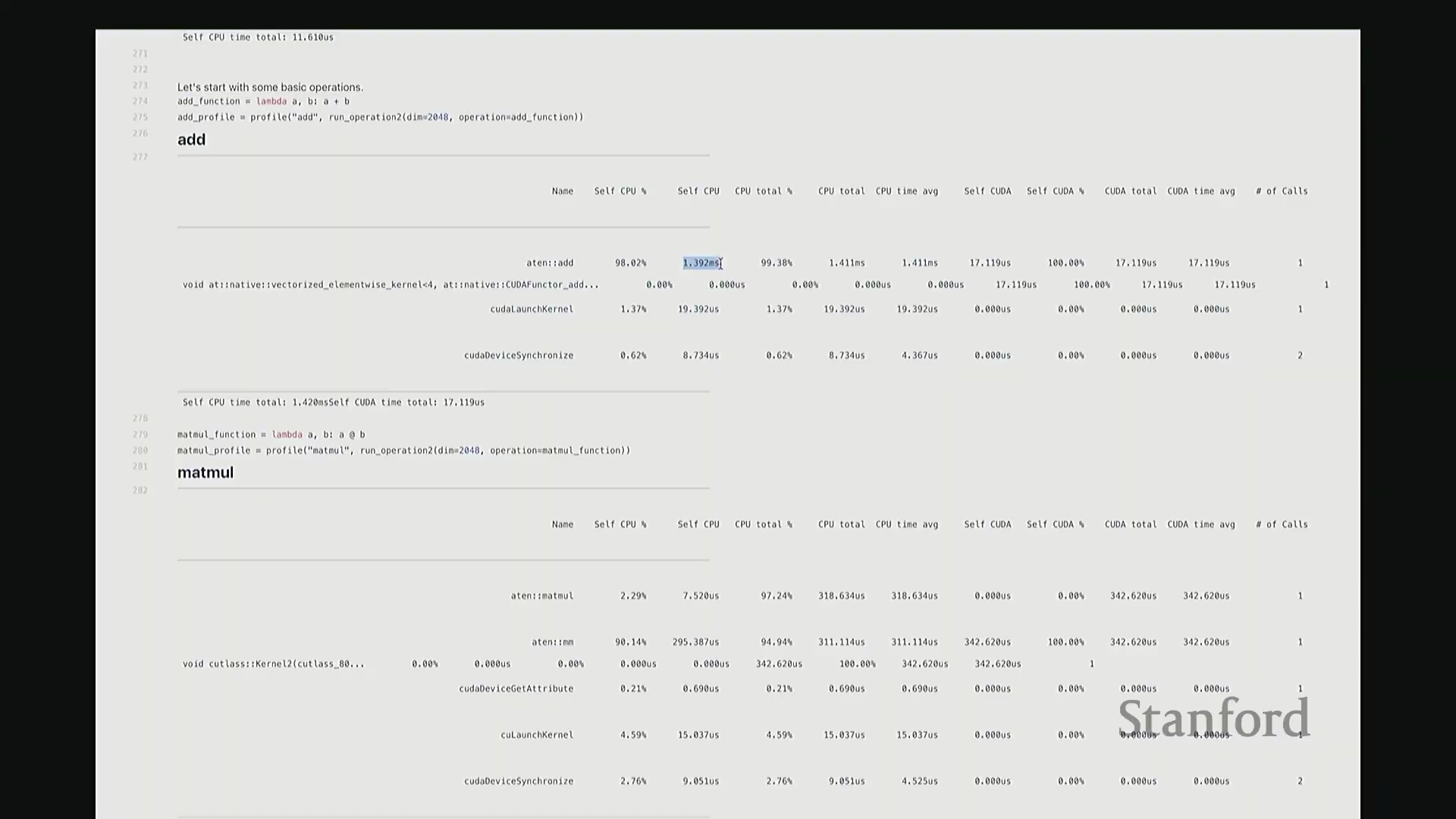The height and width of the screenshot is (819, 1456).
Task: Click the add_function lambda code line
Action: 263,102
